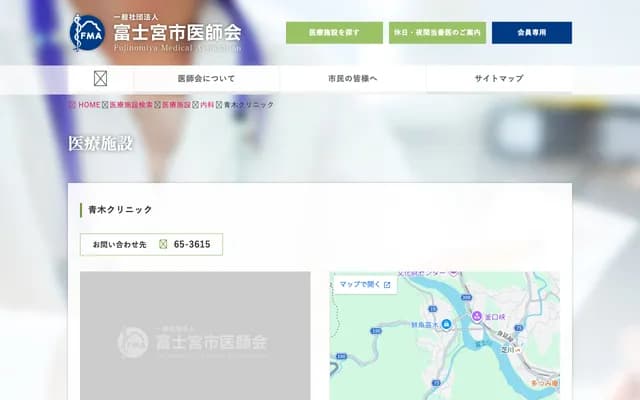Click the blue shopping map marker

[x=446, y=324]
